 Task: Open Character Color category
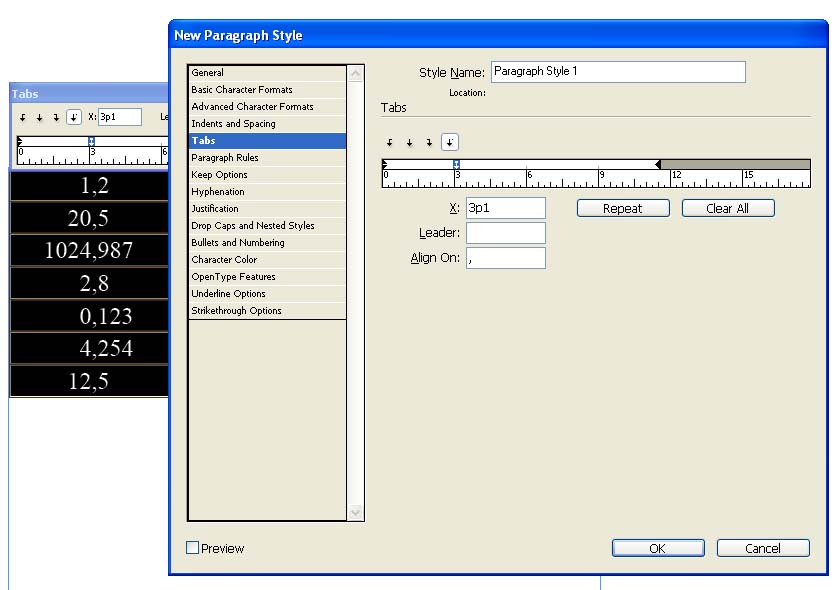[267, 260]
